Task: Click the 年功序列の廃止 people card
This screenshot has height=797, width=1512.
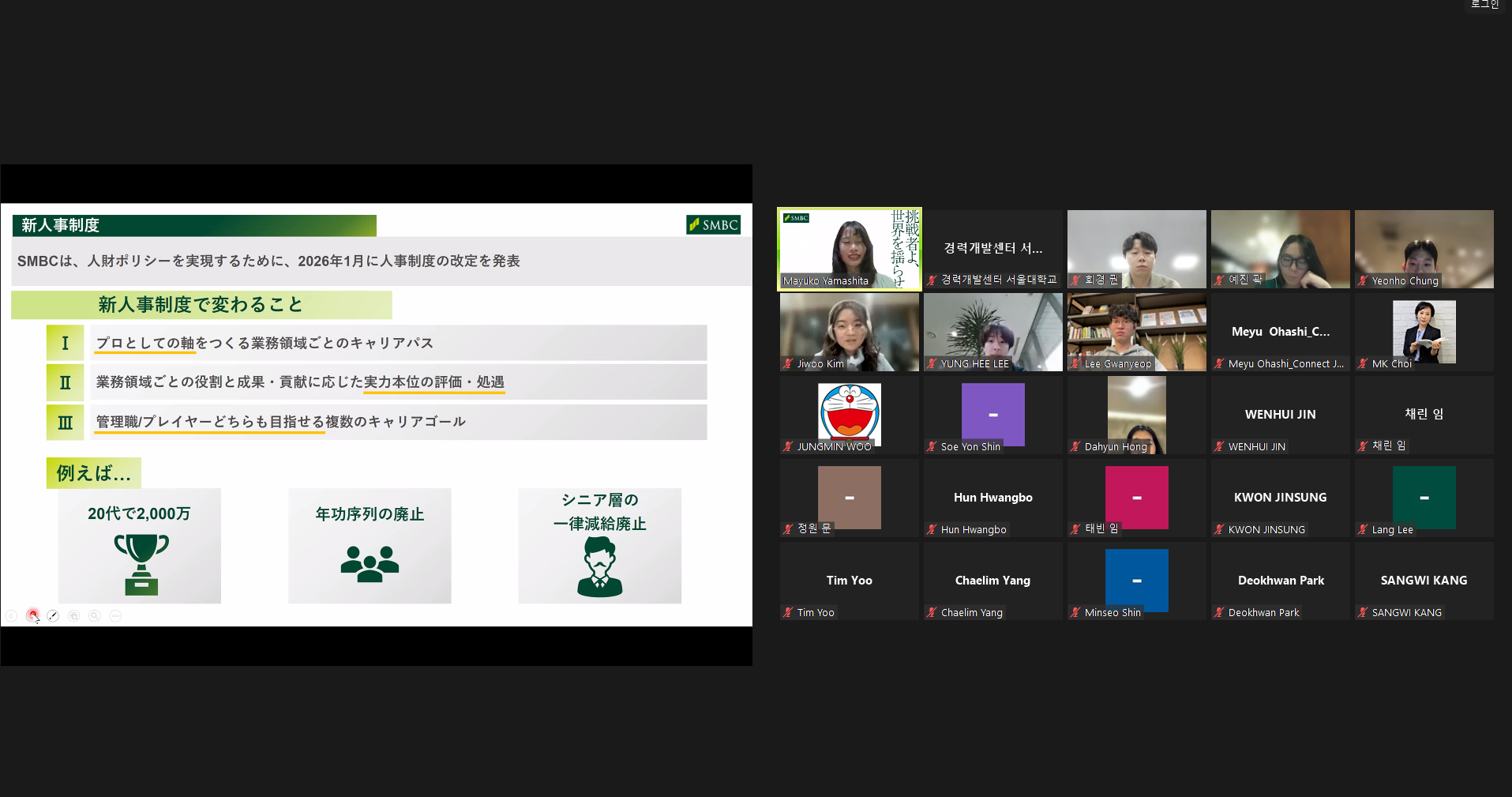Action: click(370, 546)
